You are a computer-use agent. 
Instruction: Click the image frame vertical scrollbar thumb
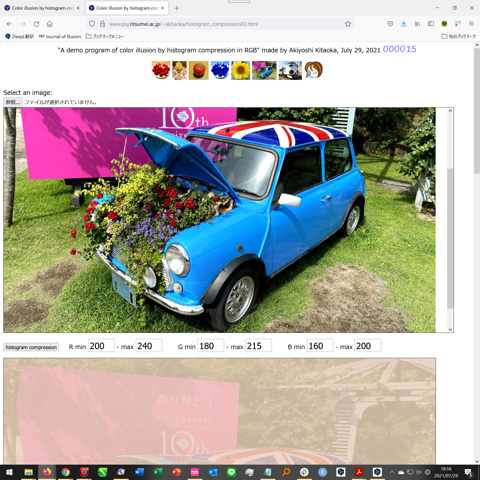450,238
